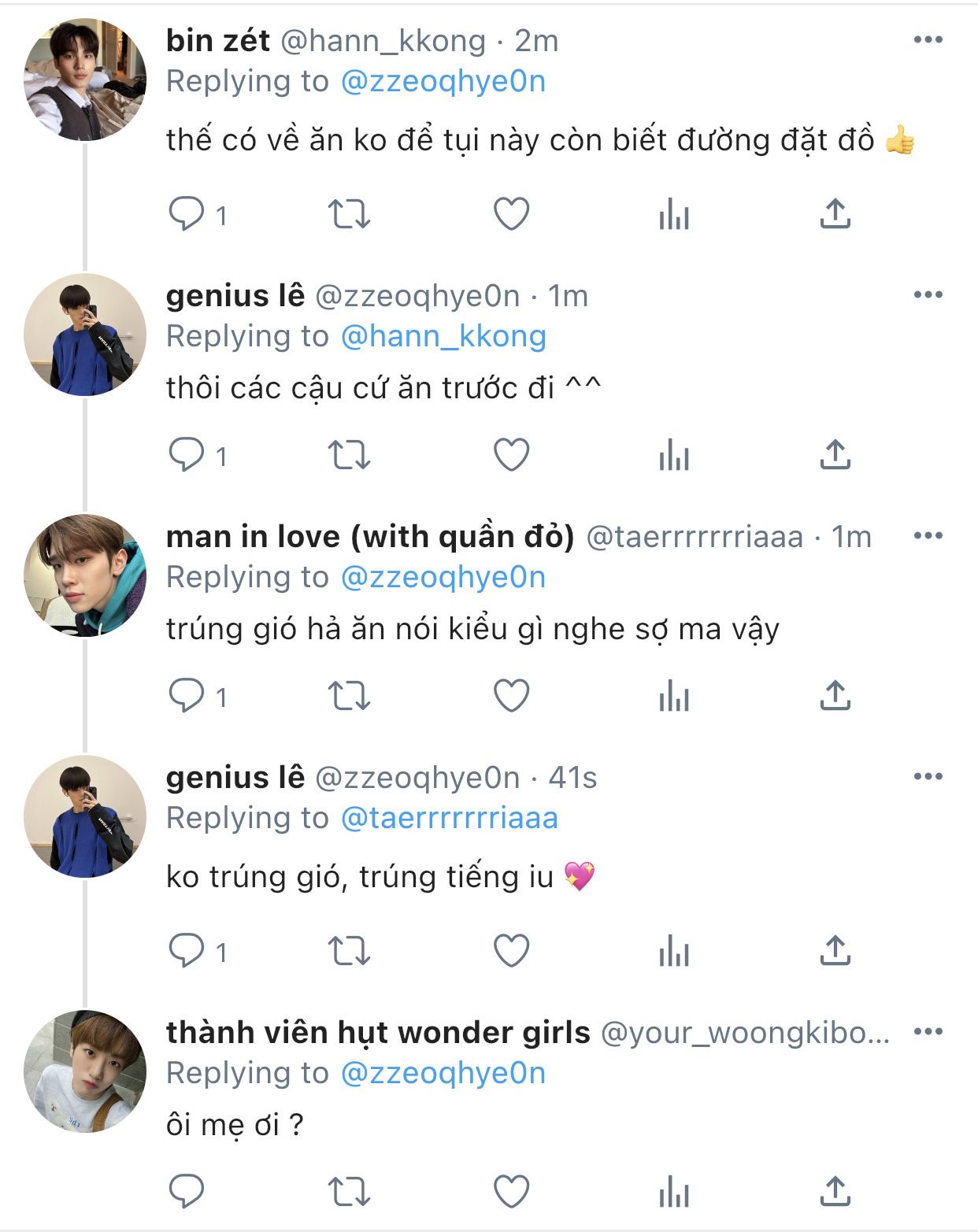978x1232 pixels.
Task: Open @zzeoqhye0n link in bin zét's reply
Action: (x=443, y=82)
